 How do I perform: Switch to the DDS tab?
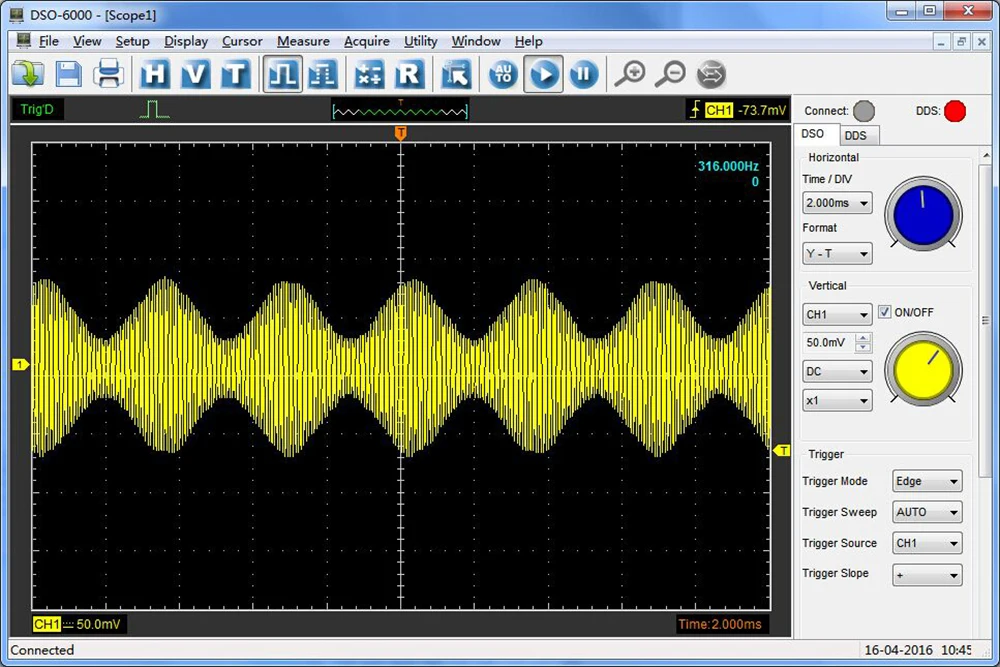[855, 135]
